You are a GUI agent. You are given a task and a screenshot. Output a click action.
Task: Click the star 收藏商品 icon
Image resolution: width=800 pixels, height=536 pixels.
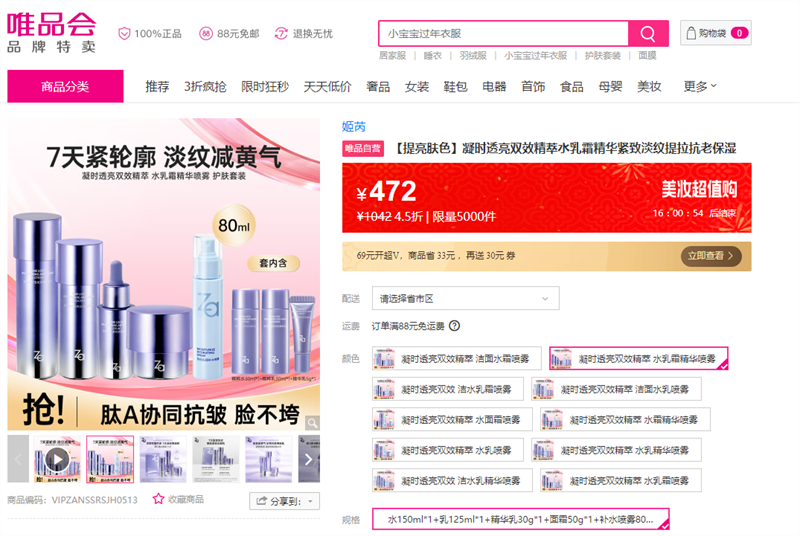coord(158,499)
